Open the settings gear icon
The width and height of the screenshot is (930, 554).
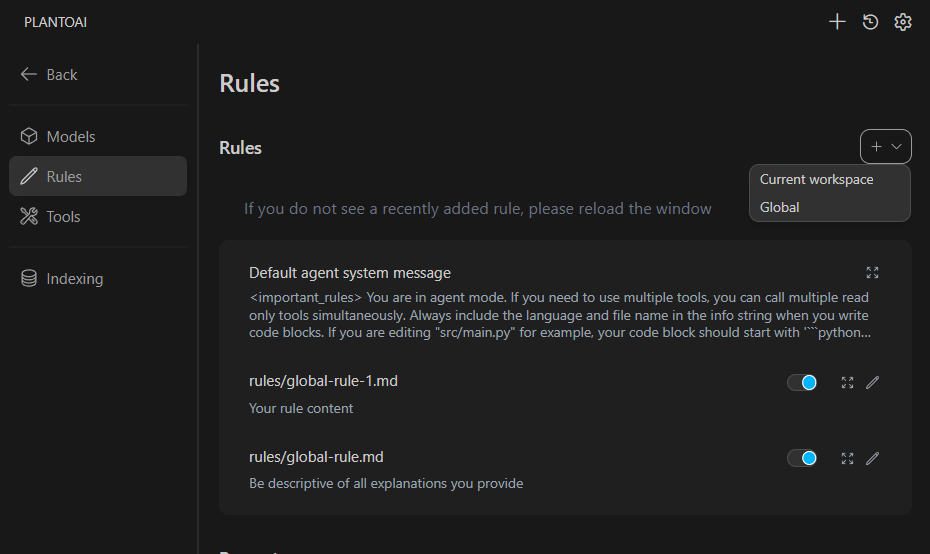(x=903, y=22)
